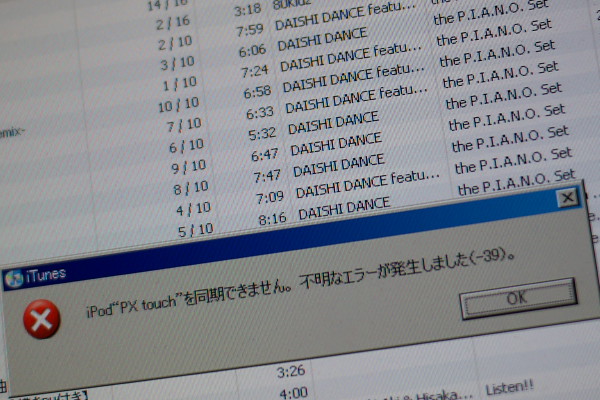Select track row numbered 10 / 10
This screenshot has height=400, width=600.
point(179,105)
